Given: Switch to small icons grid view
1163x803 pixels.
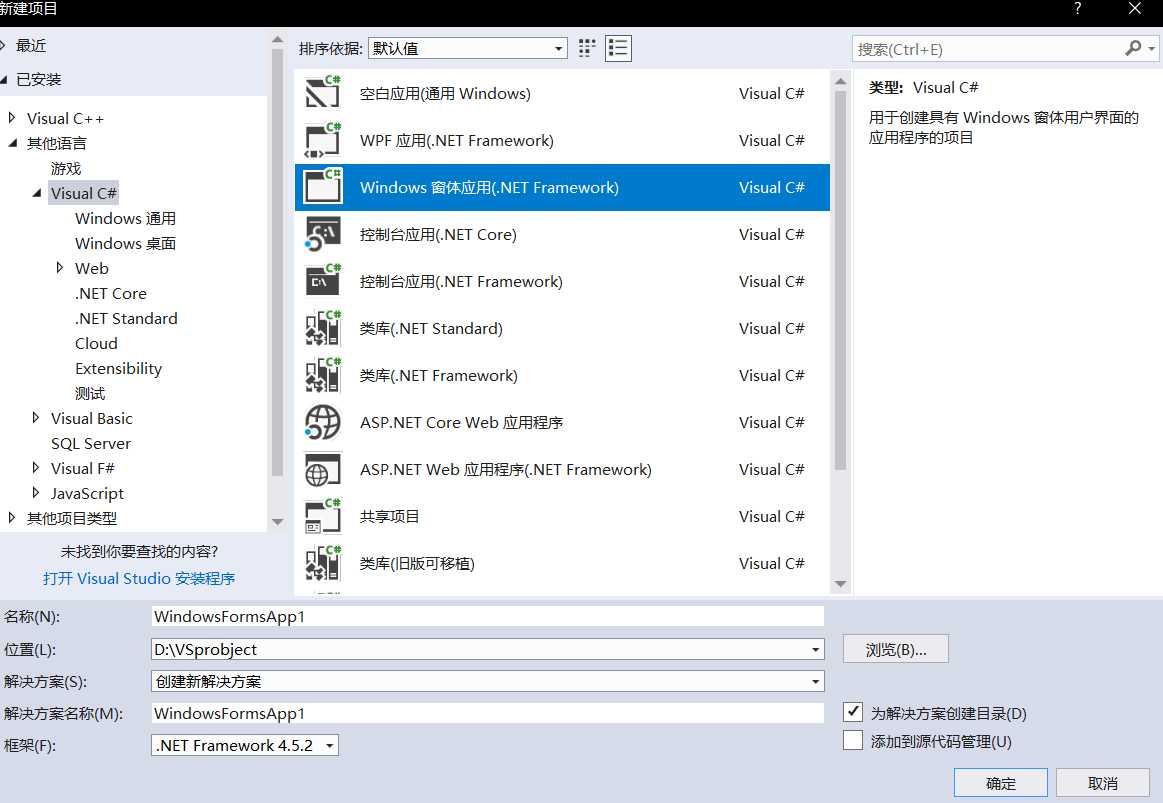Looking at the screenshot, I should [587, 48].
